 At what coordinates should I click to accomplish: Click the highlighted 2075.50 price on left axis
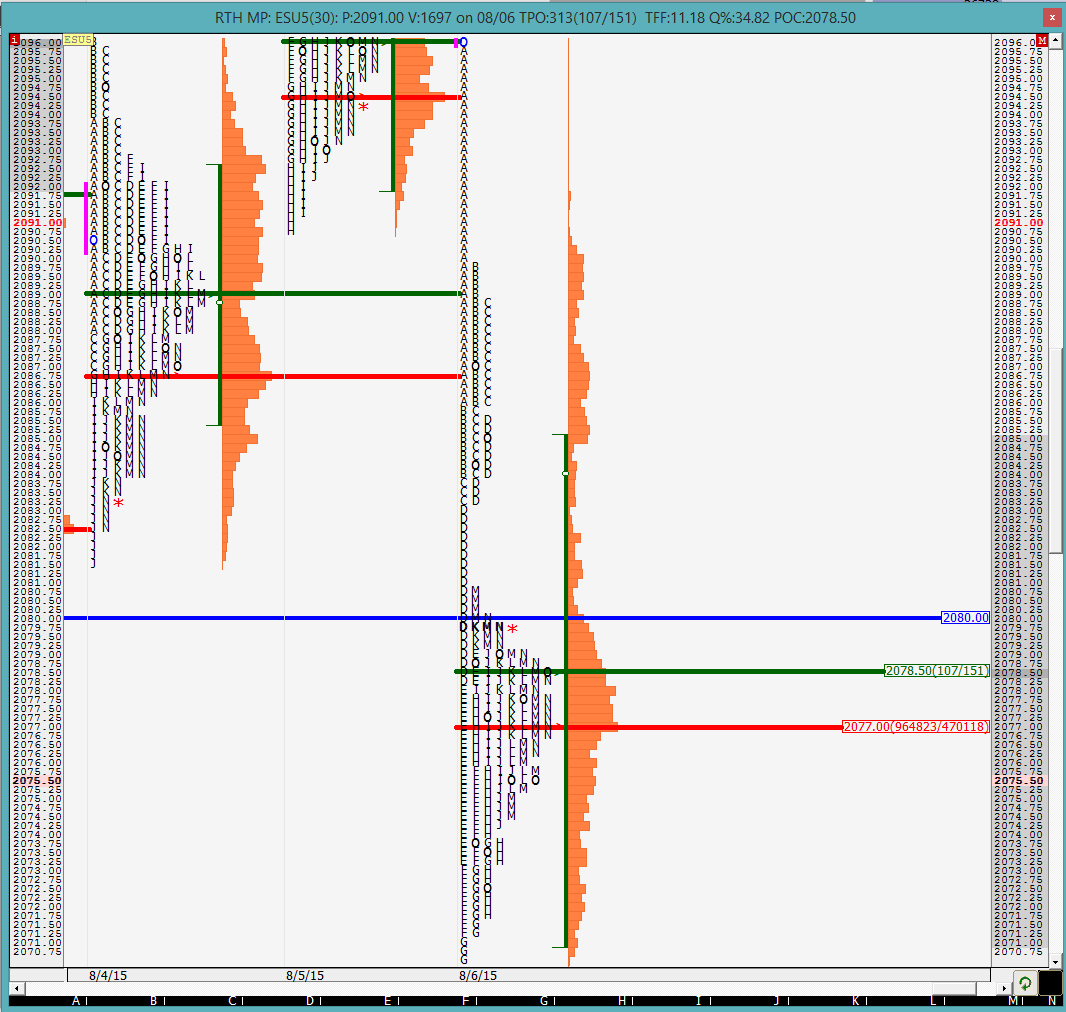point(37,781)
